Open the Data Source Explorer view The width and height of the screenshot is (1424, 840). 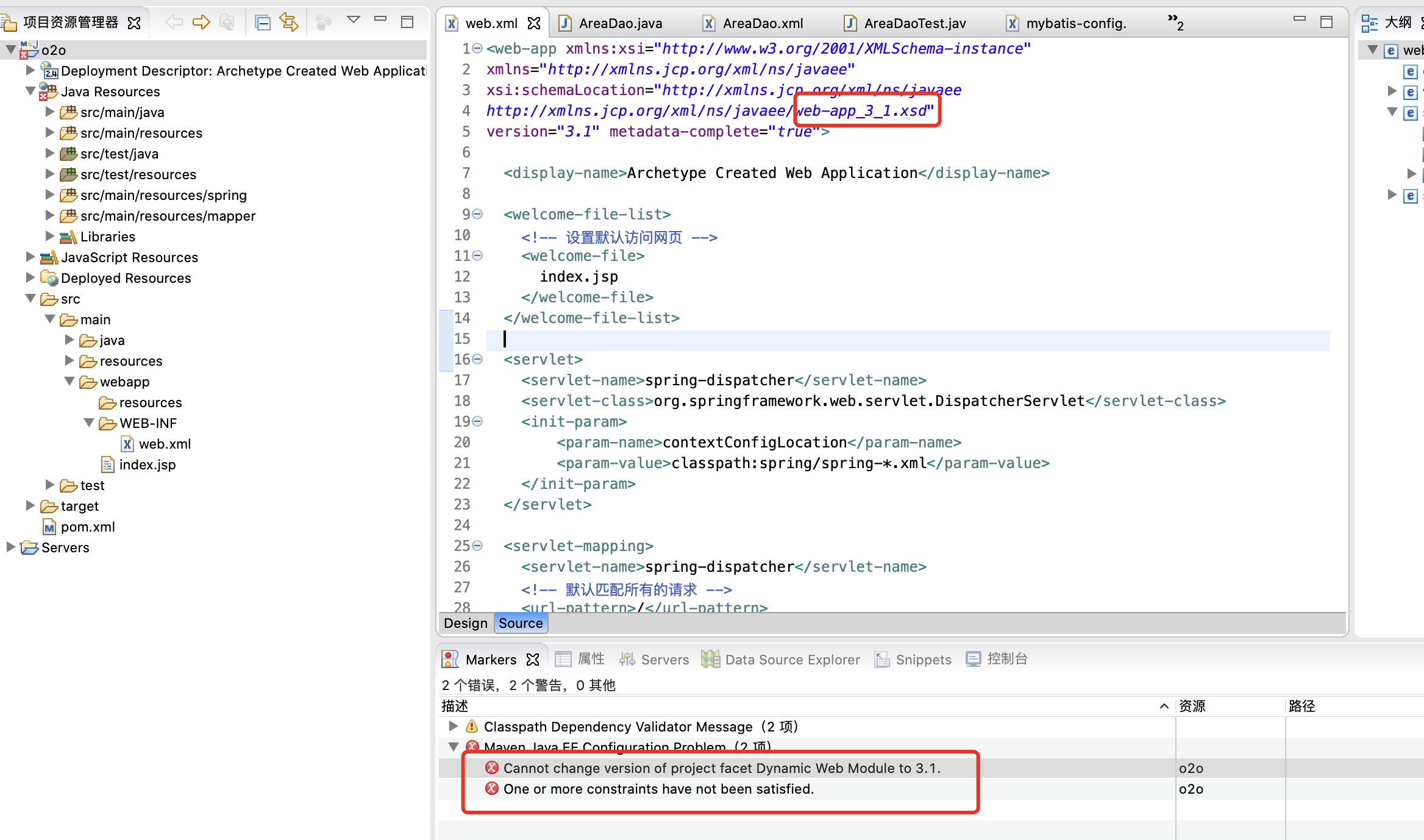click(x=792, y=660)
